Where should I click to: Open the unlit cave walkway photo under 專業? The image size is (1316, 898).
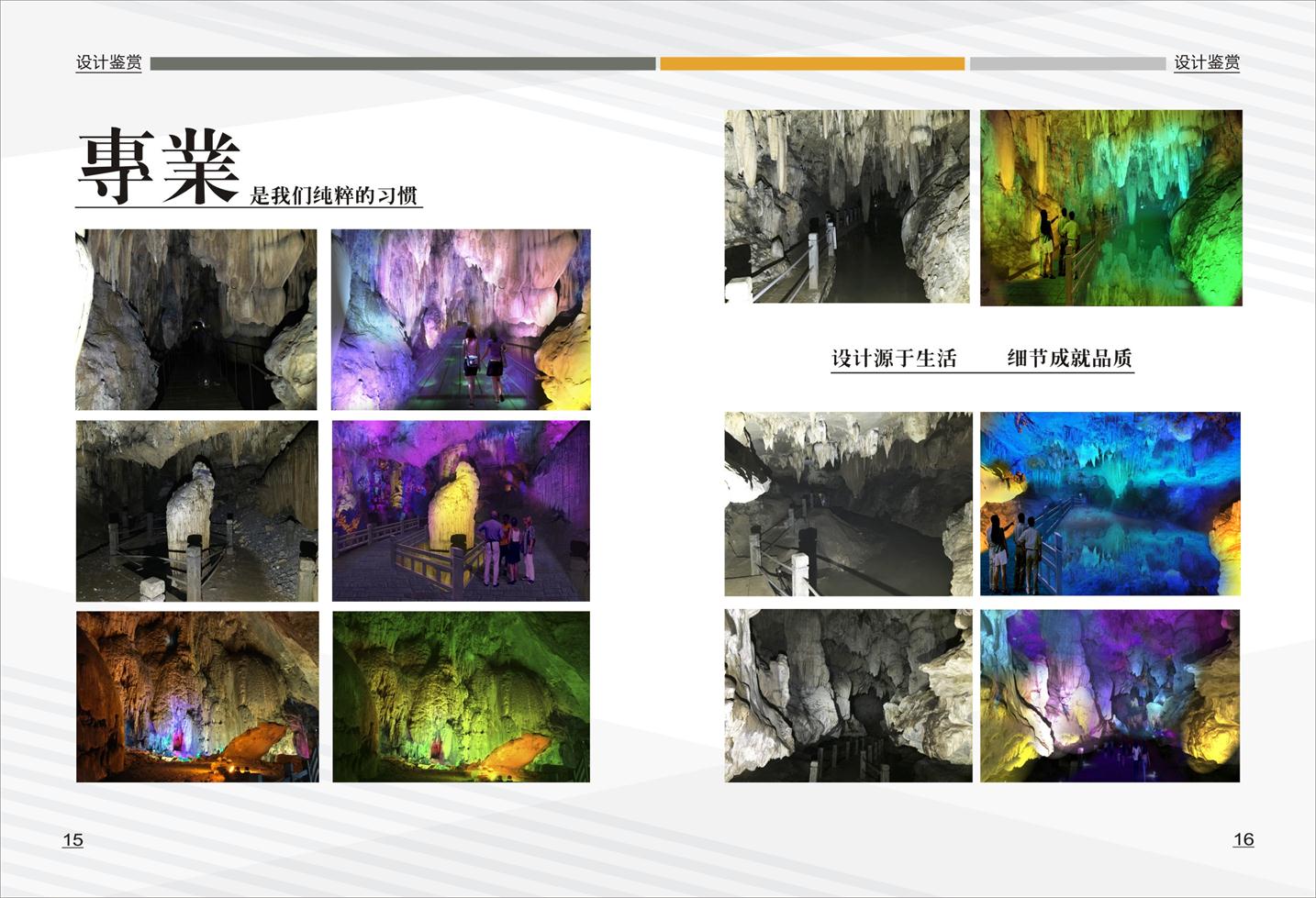point(196,319)
